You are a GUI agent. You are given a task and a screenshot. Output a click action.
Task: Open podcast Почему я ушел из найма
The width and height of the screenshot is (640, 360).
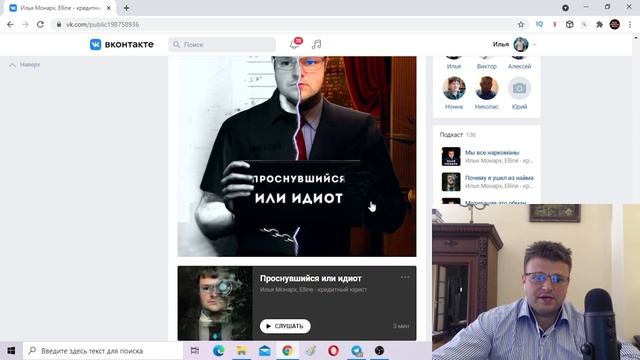click(499, 178)
